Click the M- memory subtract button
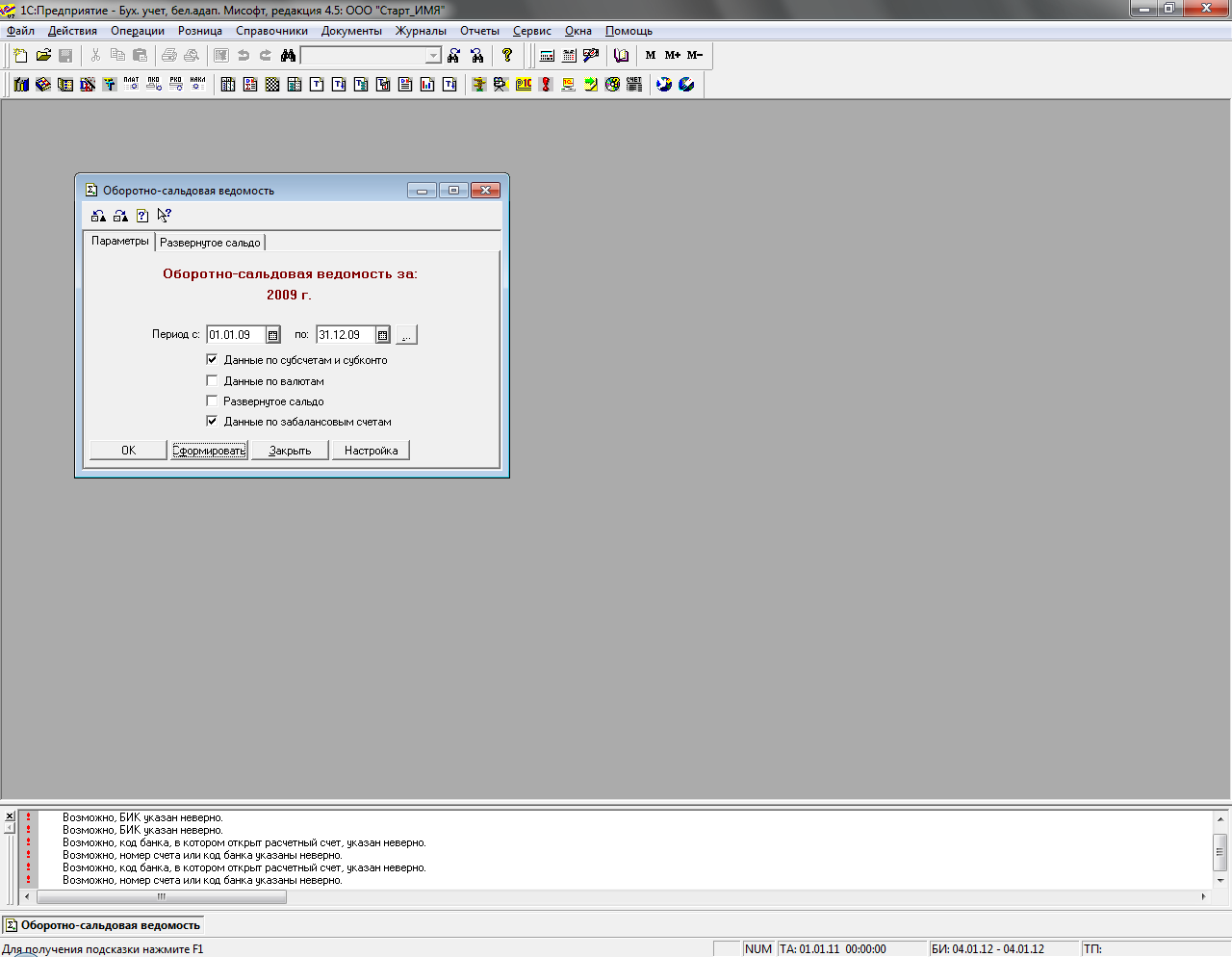Screen dimensions: 1232x957 point(695,56)
